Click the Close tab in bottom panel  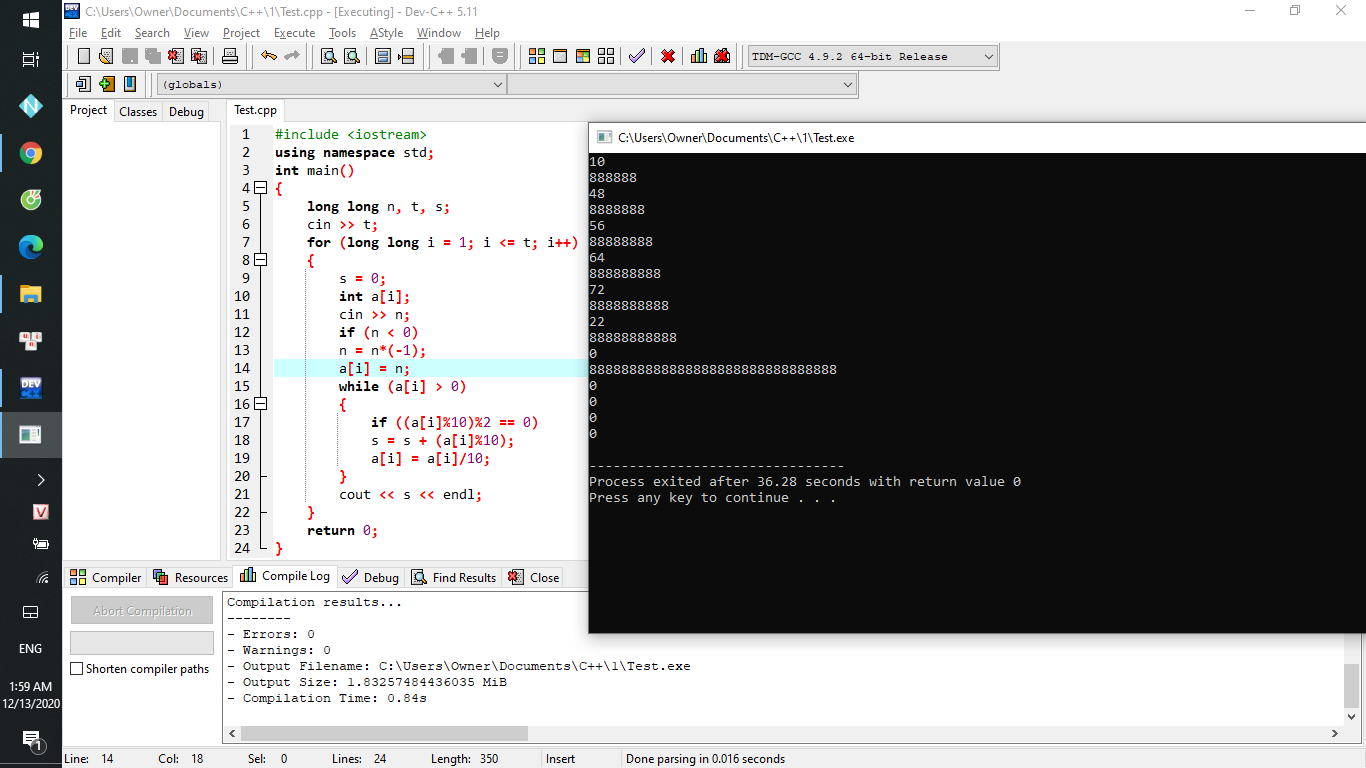(534, 578)
